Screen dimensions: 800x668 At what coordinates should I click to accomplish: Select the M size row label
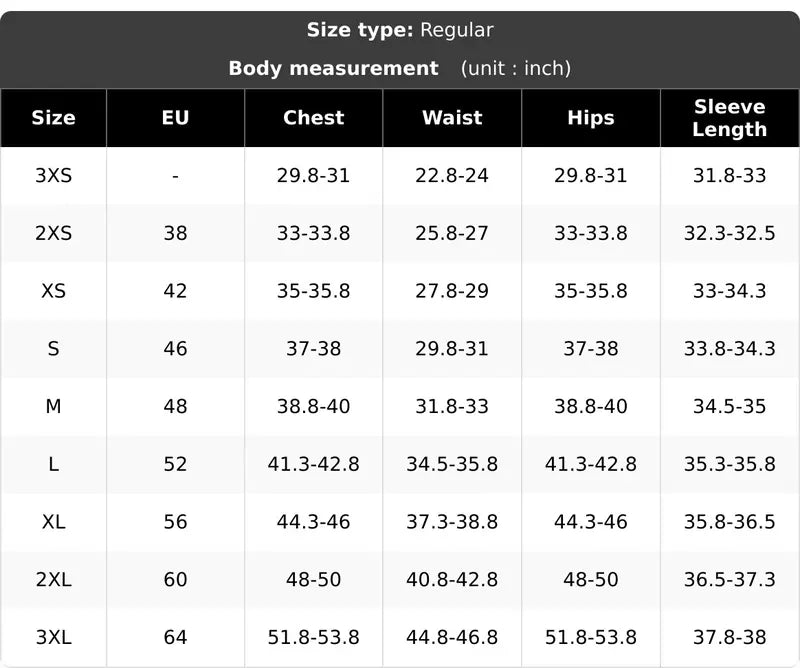(x=54, y=406)
